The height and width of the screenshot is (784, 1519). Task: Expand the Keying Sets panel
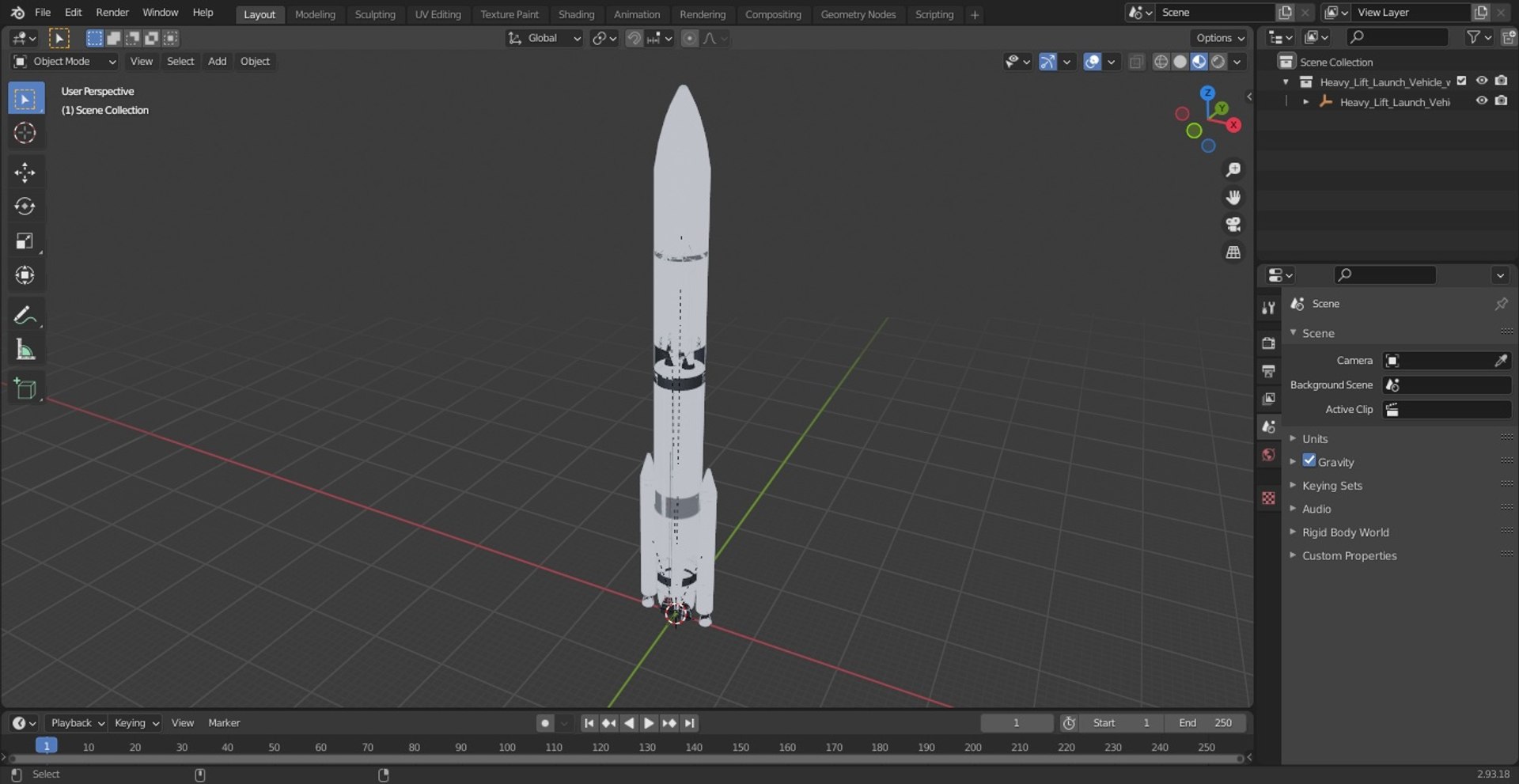click(1332, 486)
